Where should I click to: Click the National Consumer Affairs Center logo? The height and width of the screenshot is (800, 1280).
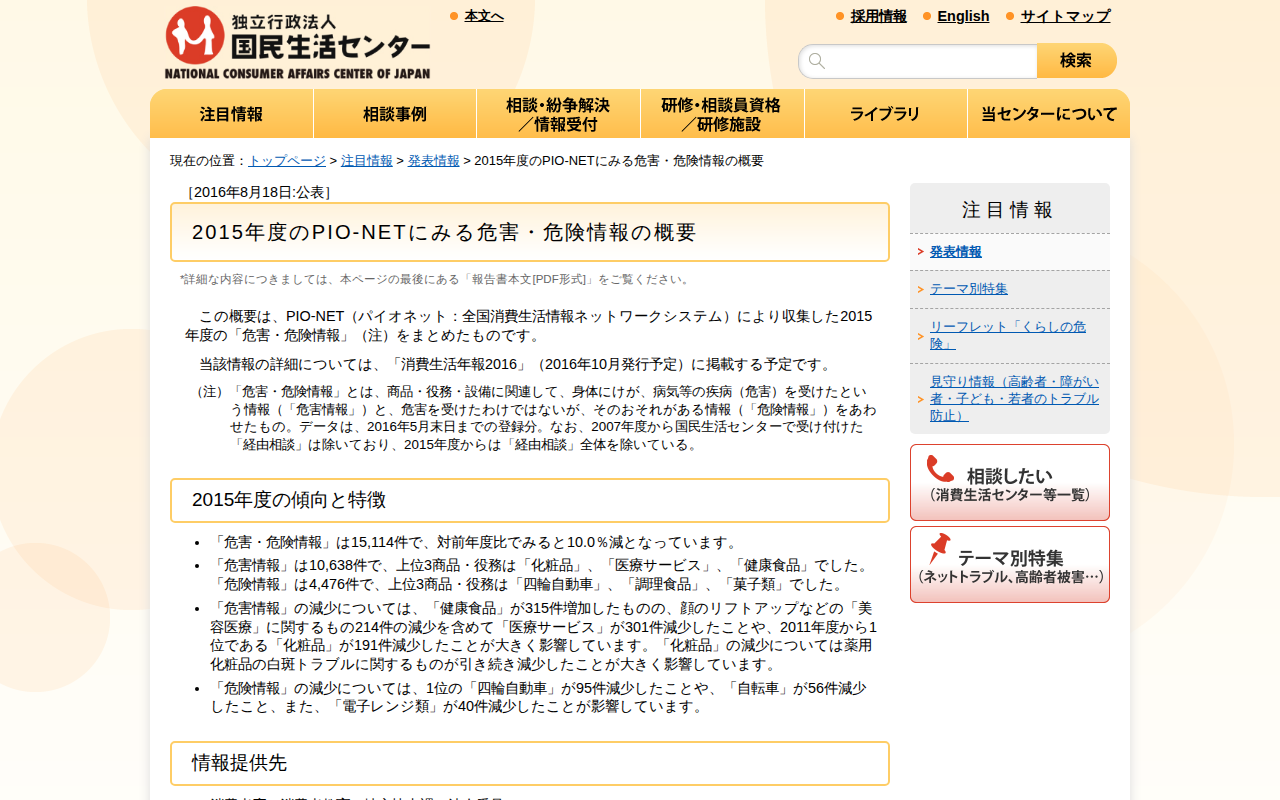coord(297,43)
